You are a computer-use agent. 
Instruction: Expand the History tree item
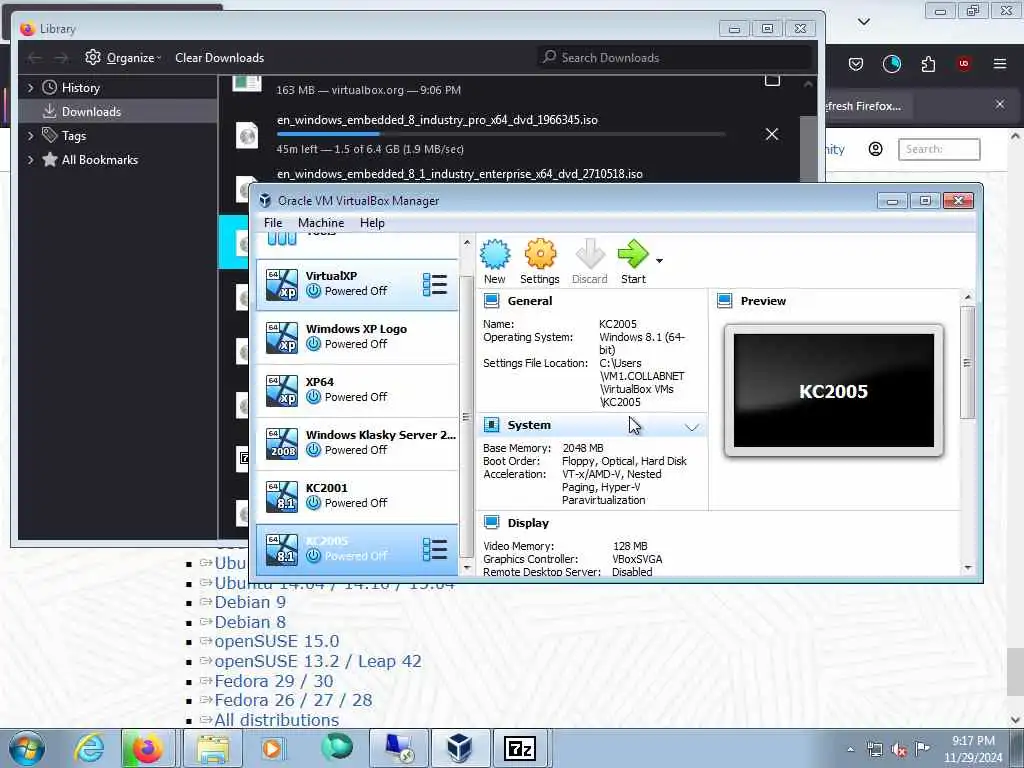(x=30, y=88)
